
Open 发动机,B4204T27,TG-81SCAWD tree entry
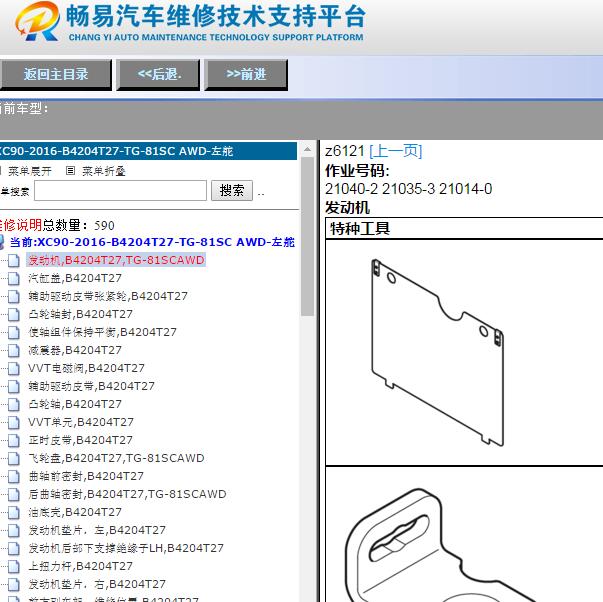tap(116, 260)
